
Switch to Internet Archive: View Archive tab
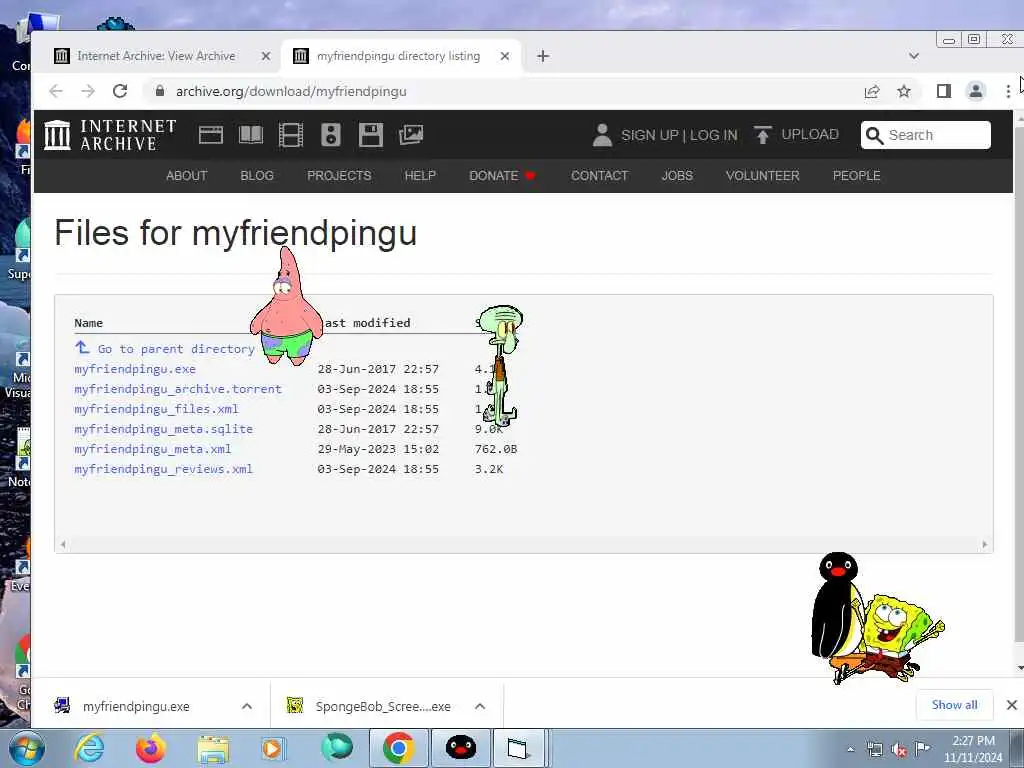pos(157,56)
